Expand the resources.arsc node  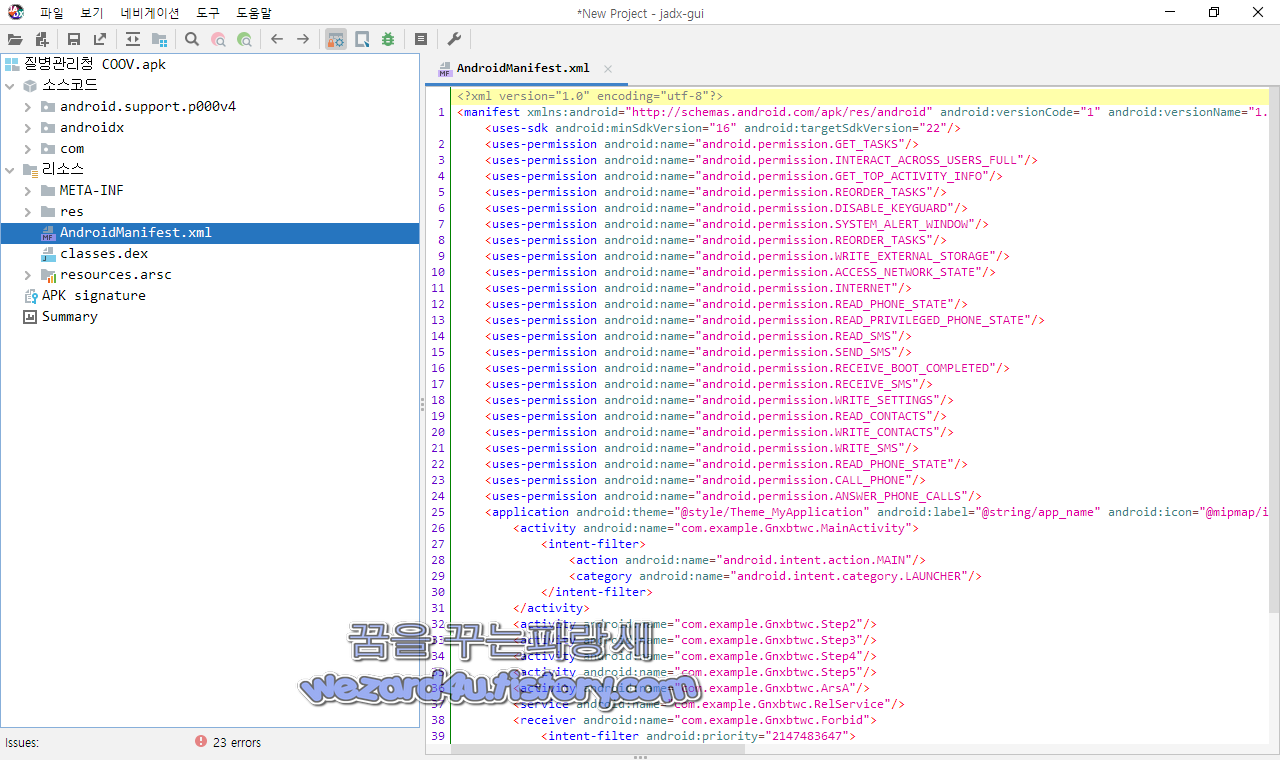[x=28, y=274]
